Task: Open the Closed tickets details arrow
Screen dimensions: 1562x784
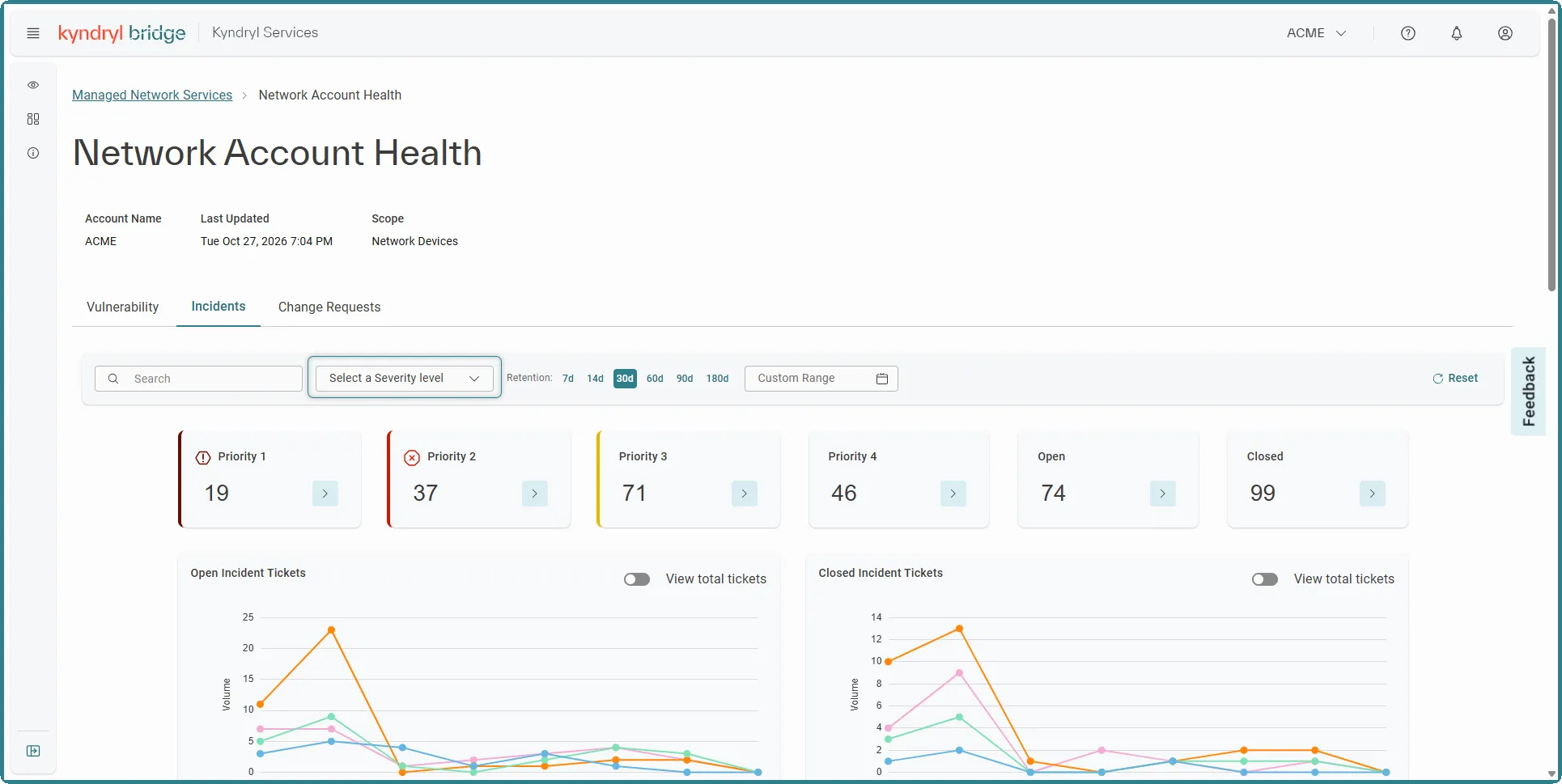Action: [x=1373, y=494]
